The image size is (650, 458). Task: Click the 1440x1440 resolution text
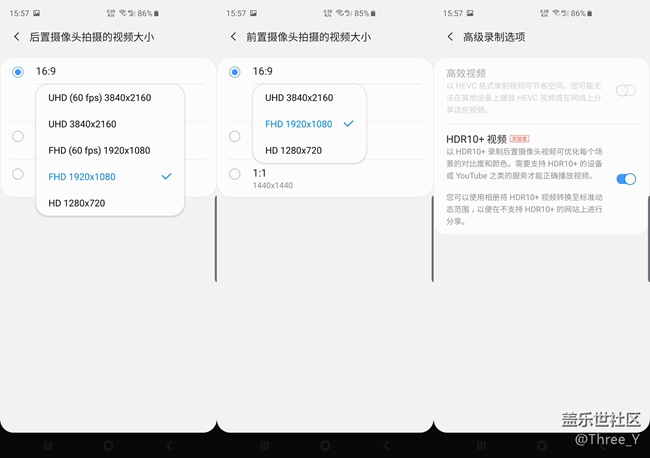click(x=273, y=185)
